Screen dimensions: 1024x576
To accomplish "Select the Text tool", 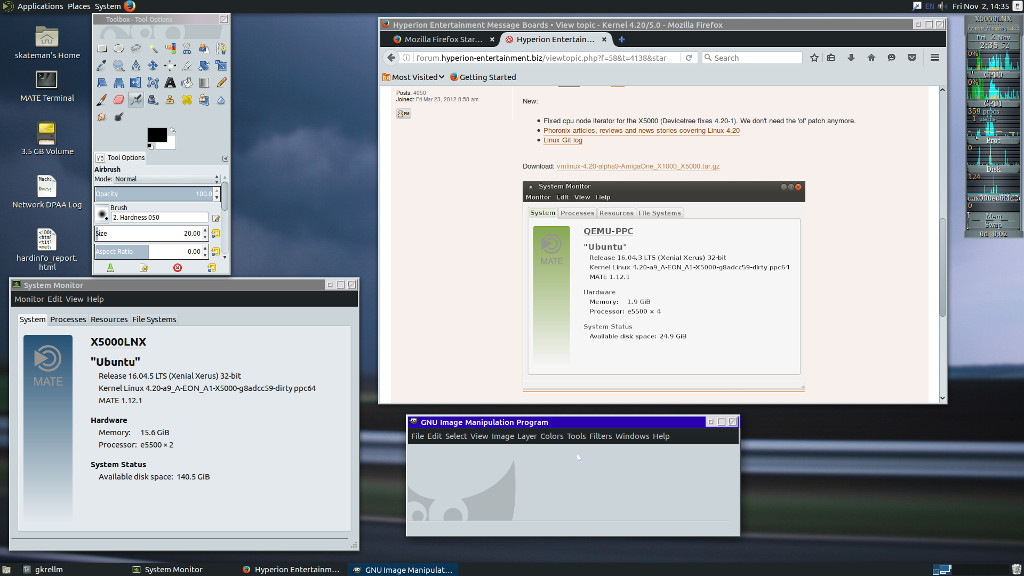I will [x=170, y=82].
